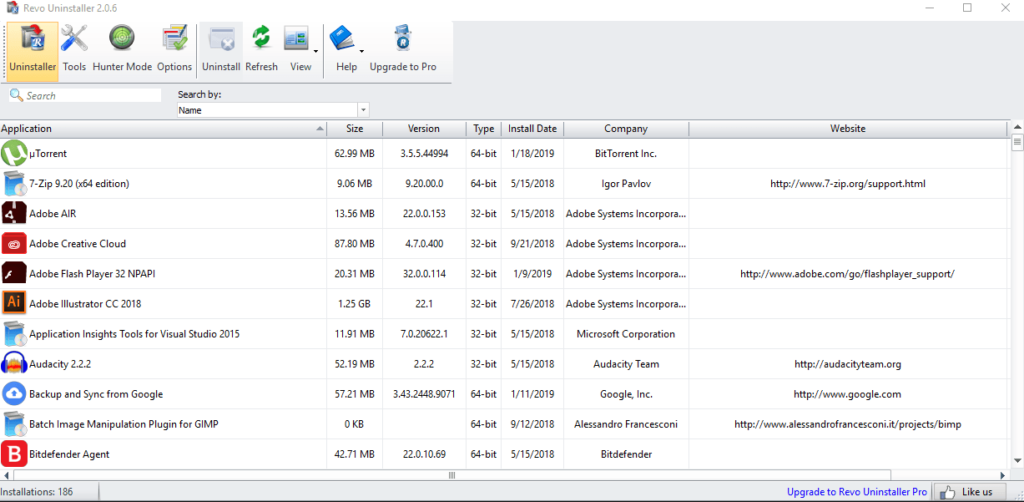Click the Igor Pavlov company cell
The height and width of the screenshot is (502, 1024).
pyautogui.click(x=626, y=184)
